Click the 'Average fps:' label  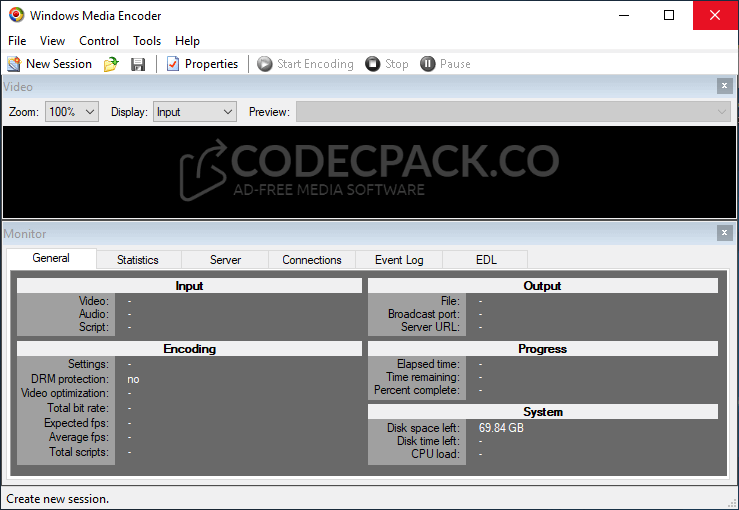[79, 437]
